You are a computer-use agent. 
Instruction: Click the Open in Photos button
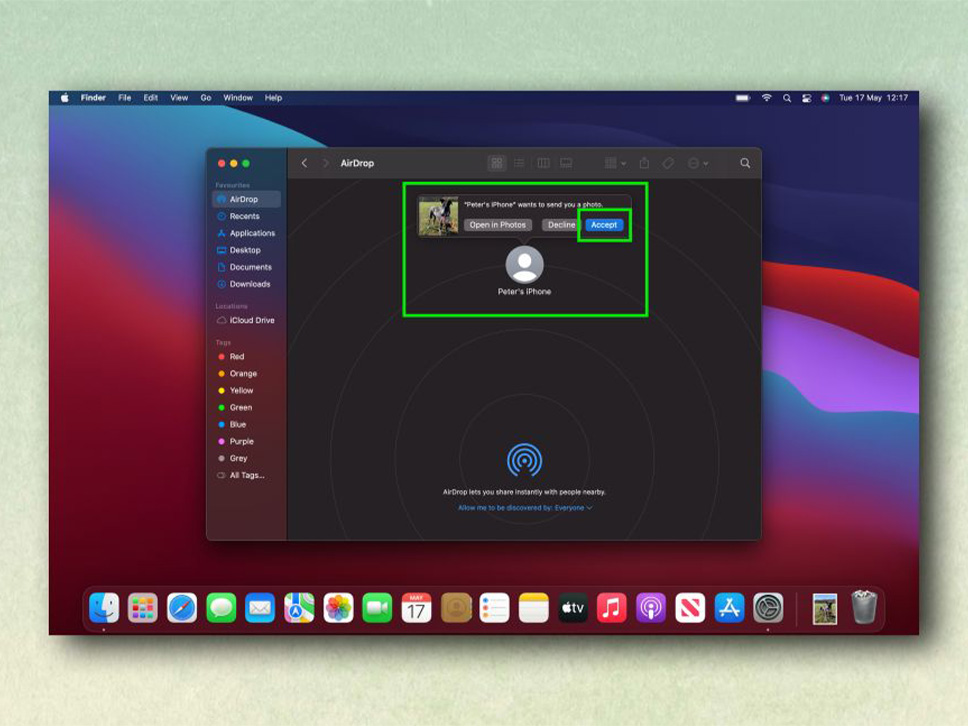tap(498, 225)
